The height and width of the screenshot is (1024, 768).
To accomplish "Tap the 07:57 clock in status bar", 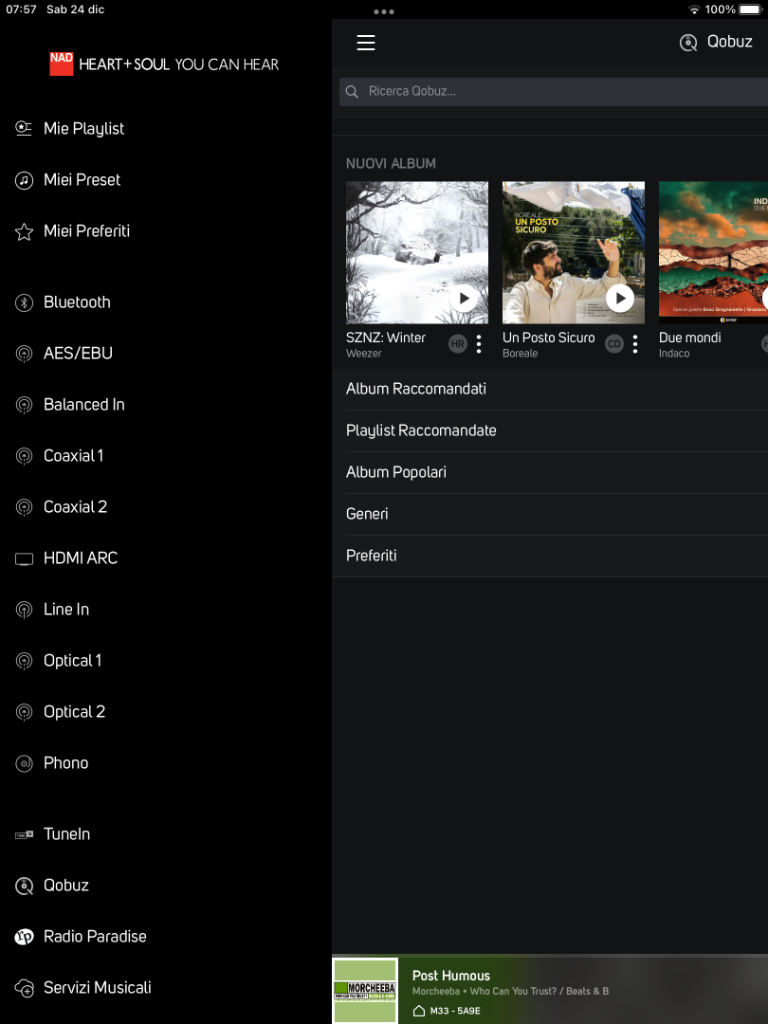I will [x=21, y=10].
